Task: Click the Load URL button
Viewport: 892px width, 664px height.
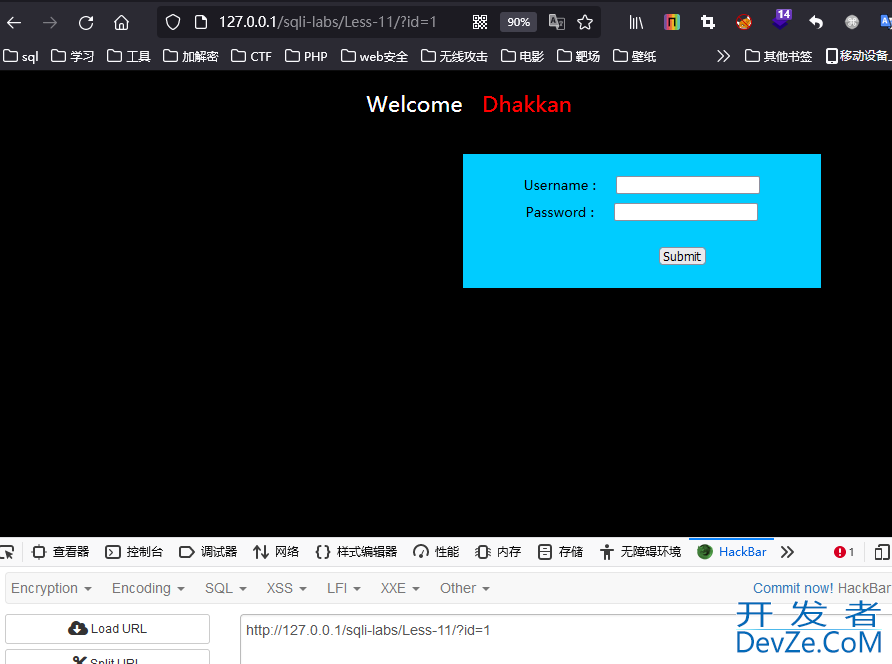Action: pos(108,629)
